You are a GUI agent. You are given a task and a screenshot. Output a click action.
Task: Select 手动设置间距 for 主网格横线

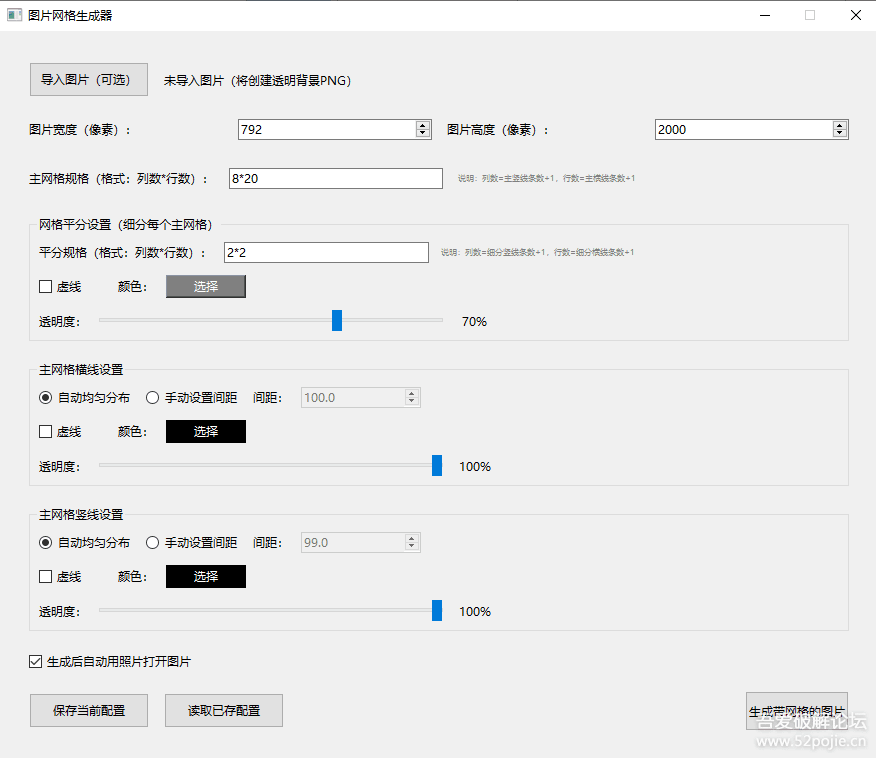(153, 398)
